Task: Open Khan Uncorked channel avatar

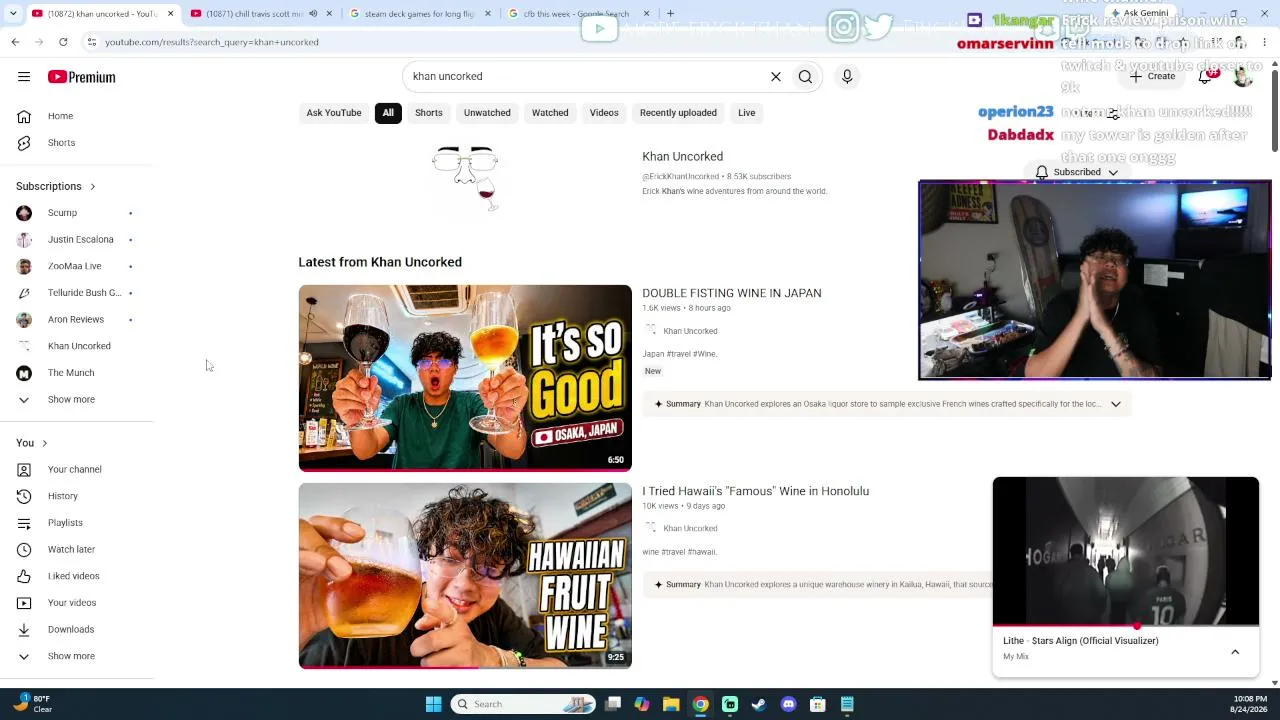Action: coord(465,178)
